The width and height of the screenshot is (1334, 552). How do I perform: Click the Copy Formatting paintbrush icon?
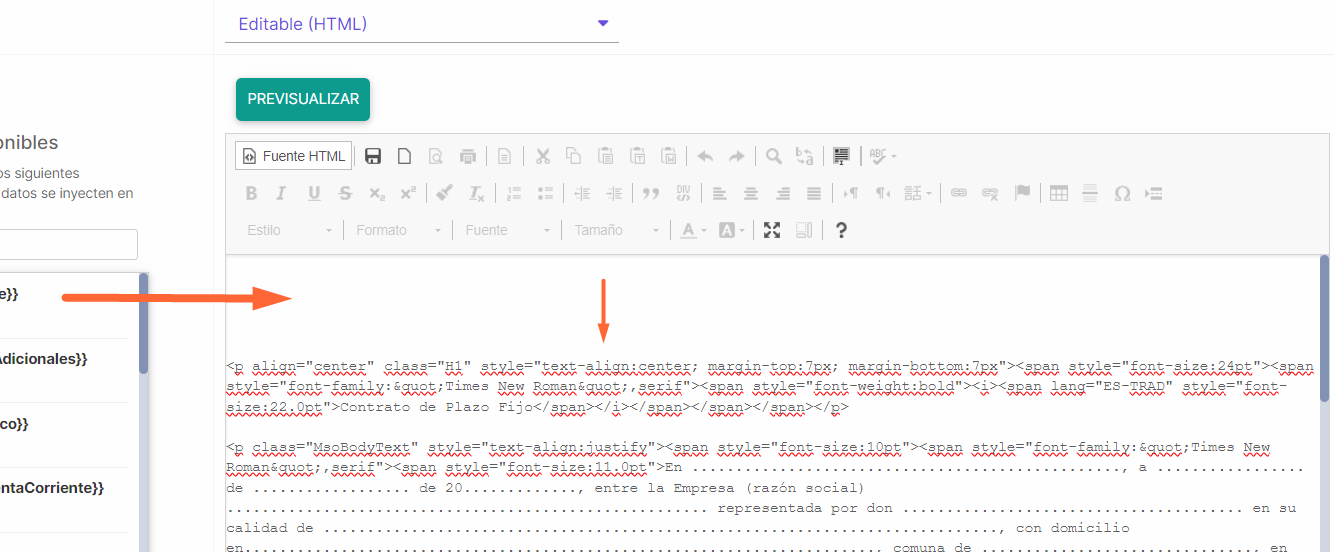pos(445,193)
